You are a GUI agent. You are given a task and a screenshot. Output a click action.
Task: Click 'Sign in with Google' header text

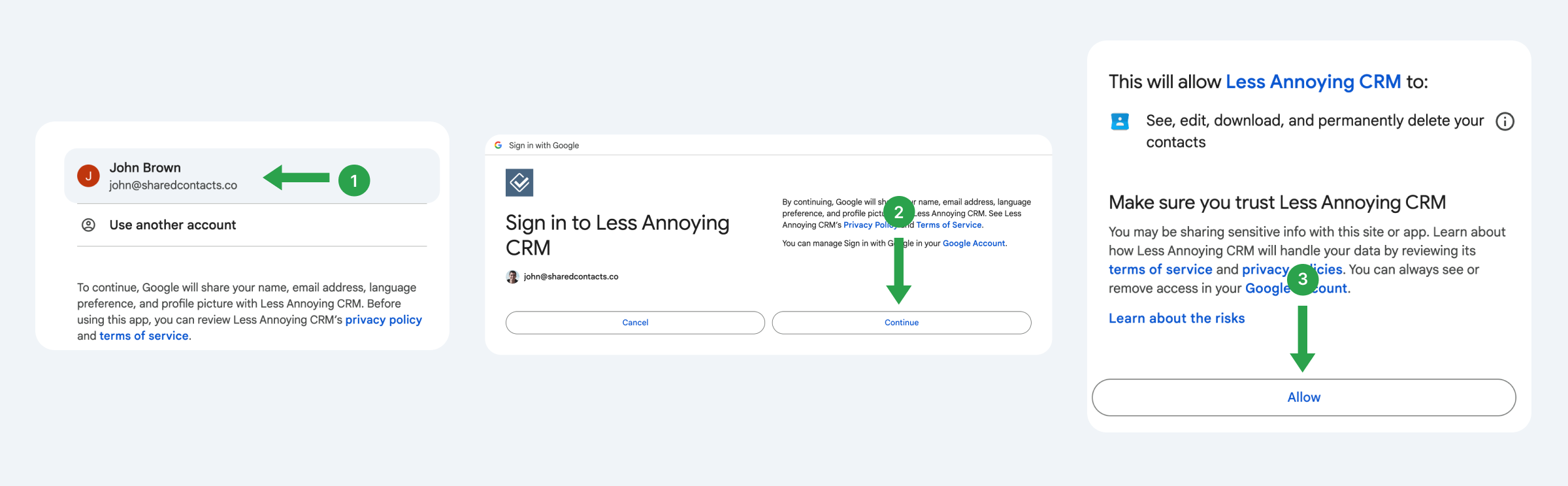544,145
